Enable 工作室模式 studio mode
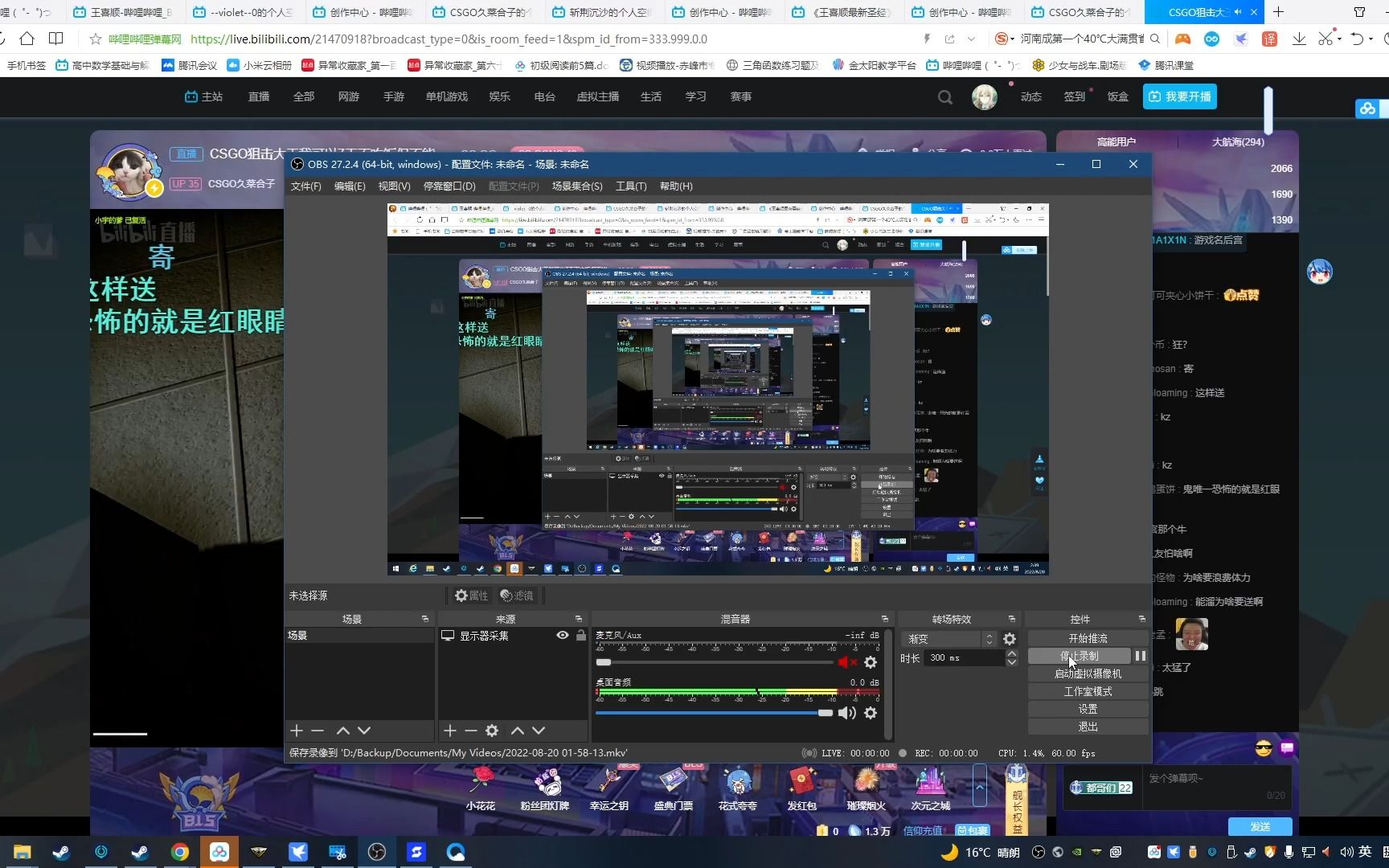Image resolution: width=1389 pixels, height=868 pixels. coord(1088,691)
